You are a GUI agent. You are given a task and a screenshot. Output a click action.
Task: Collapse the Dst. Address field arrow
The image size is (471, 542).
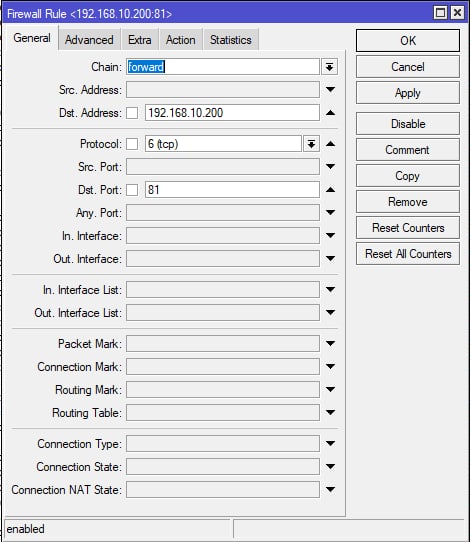pyautogui.click(x=330, y=113)
